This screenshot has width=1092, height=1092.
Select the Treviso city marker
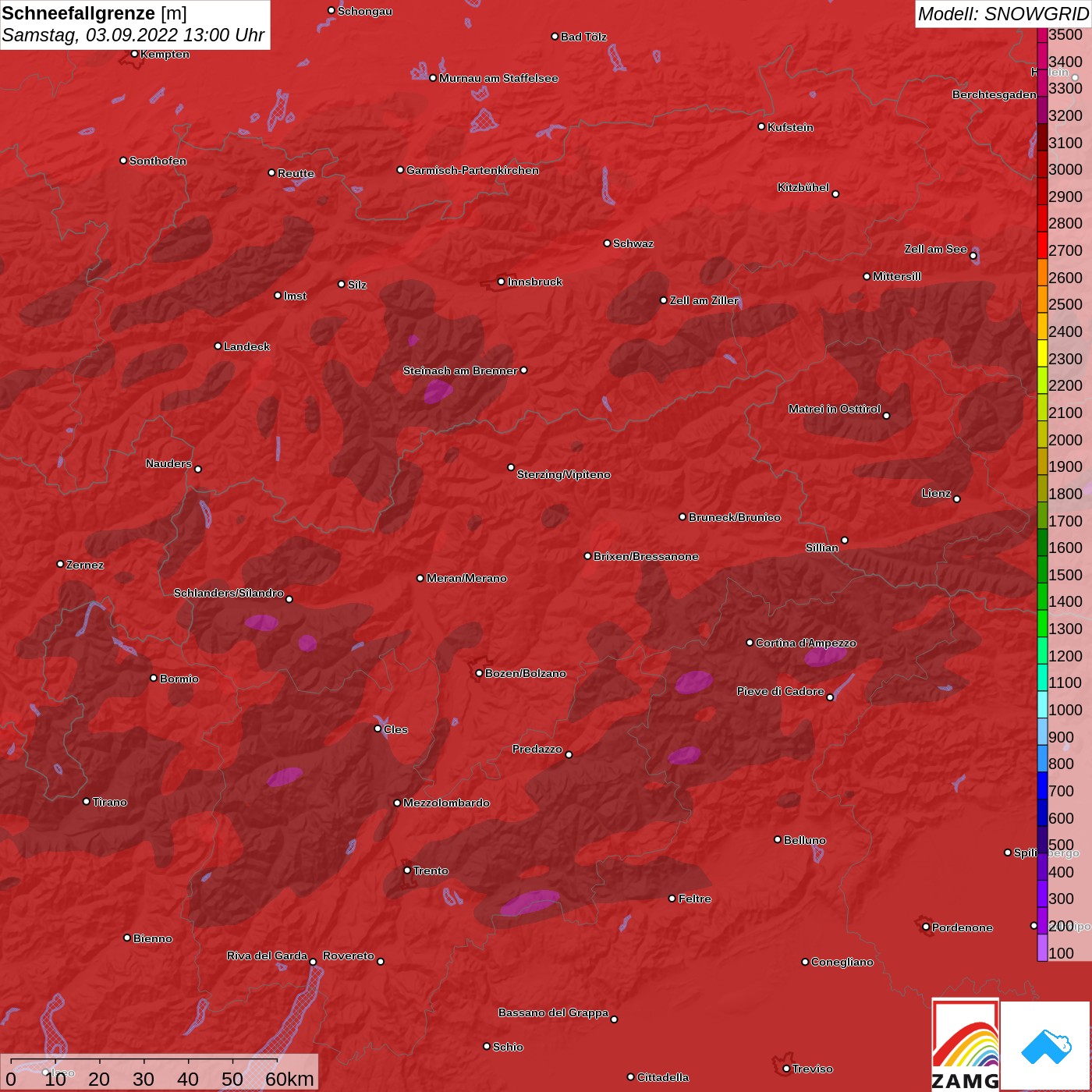pos(786,1069)
